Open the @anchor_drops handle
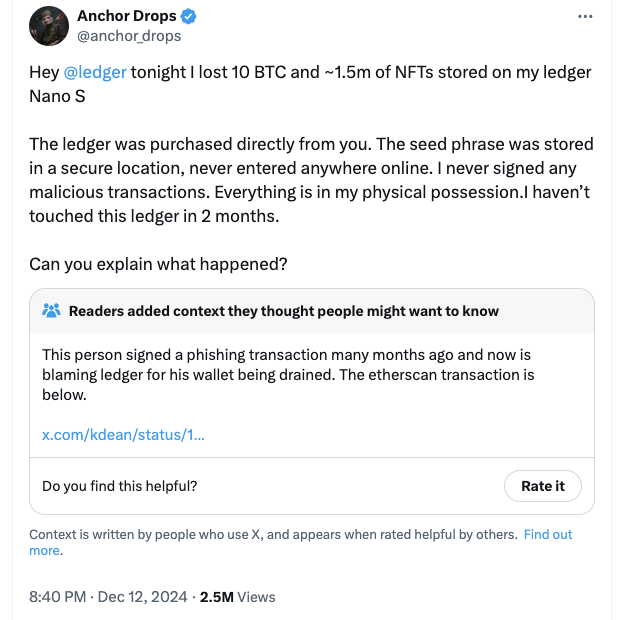624x620 pixels. click(x=129, y=36)
